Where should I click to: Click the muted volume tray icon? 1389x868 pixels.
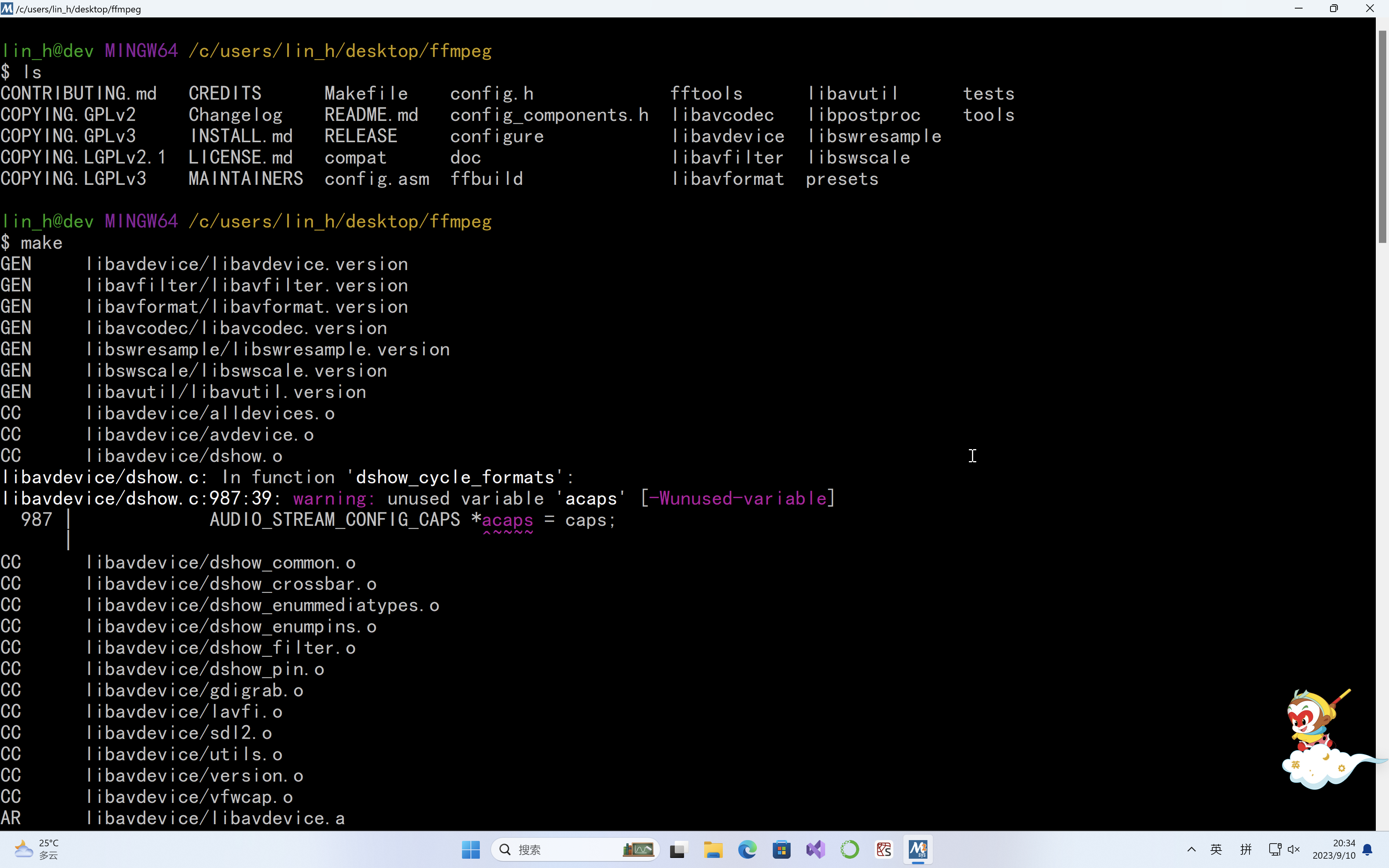click(1294, 849)
